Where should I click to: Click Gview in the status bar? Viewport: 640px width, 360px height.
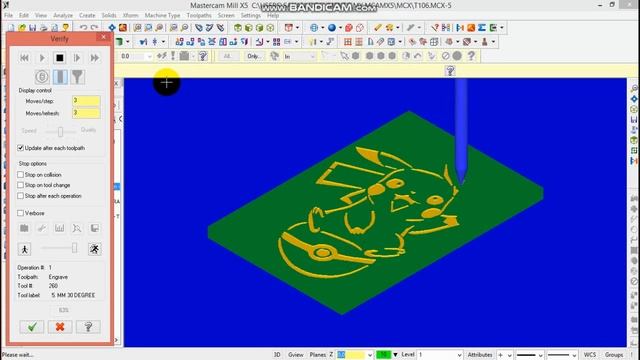296,355
